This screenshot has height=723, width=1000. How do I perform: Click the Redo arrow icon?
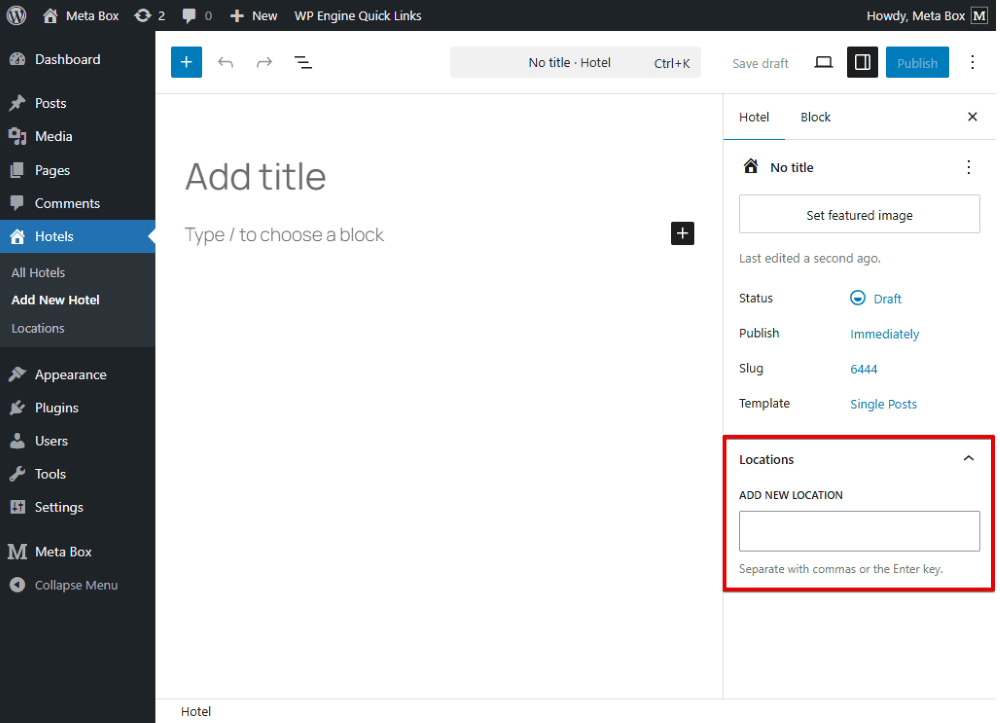(264, 62)
